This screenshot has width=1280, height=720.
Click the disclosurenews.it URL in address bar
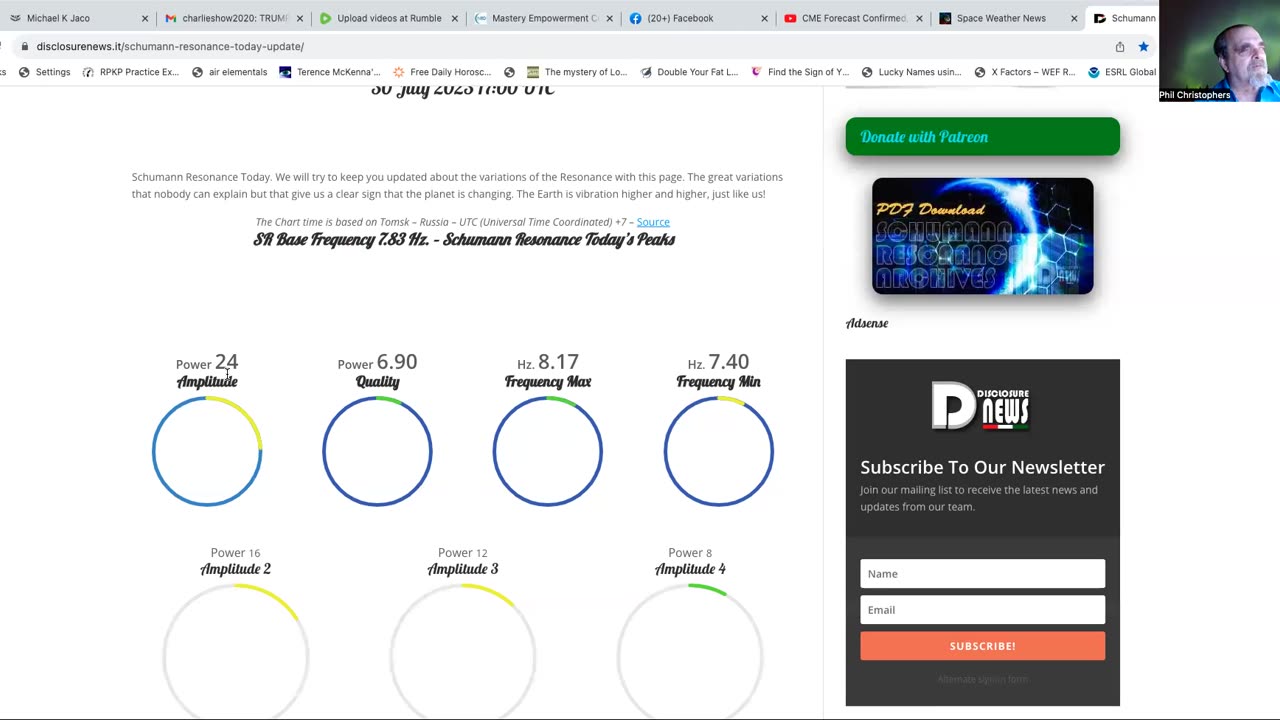[170, 46]
